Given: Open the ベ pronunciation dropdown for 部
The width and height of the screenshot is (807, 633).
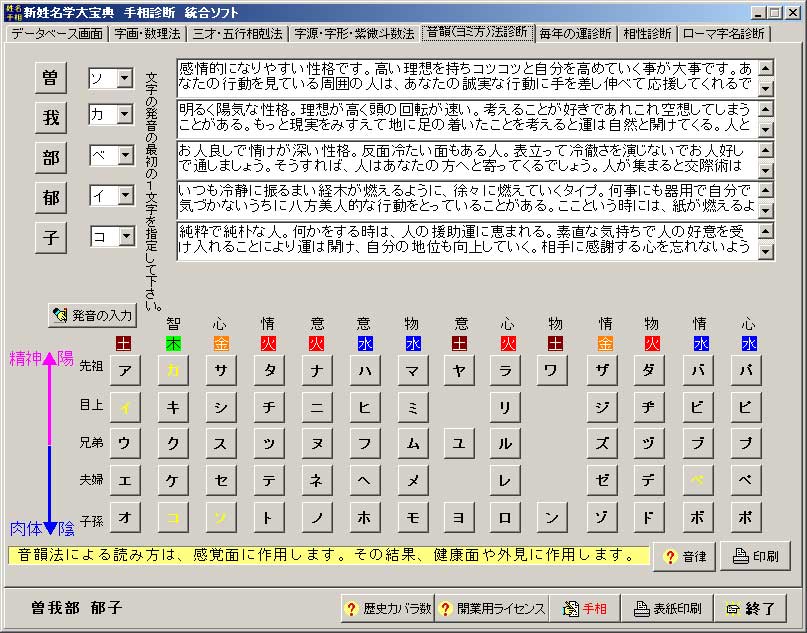Looking at the screenshot, I should click(x=125, y=155).
